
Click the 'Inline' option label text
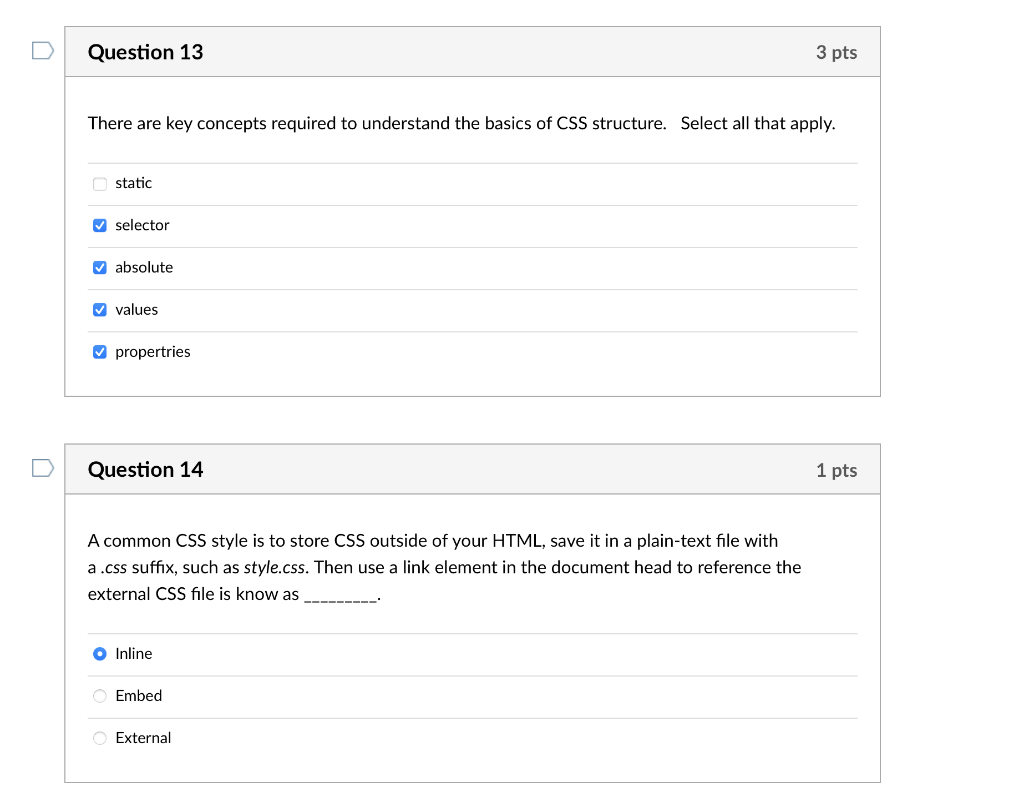[134, 654]
